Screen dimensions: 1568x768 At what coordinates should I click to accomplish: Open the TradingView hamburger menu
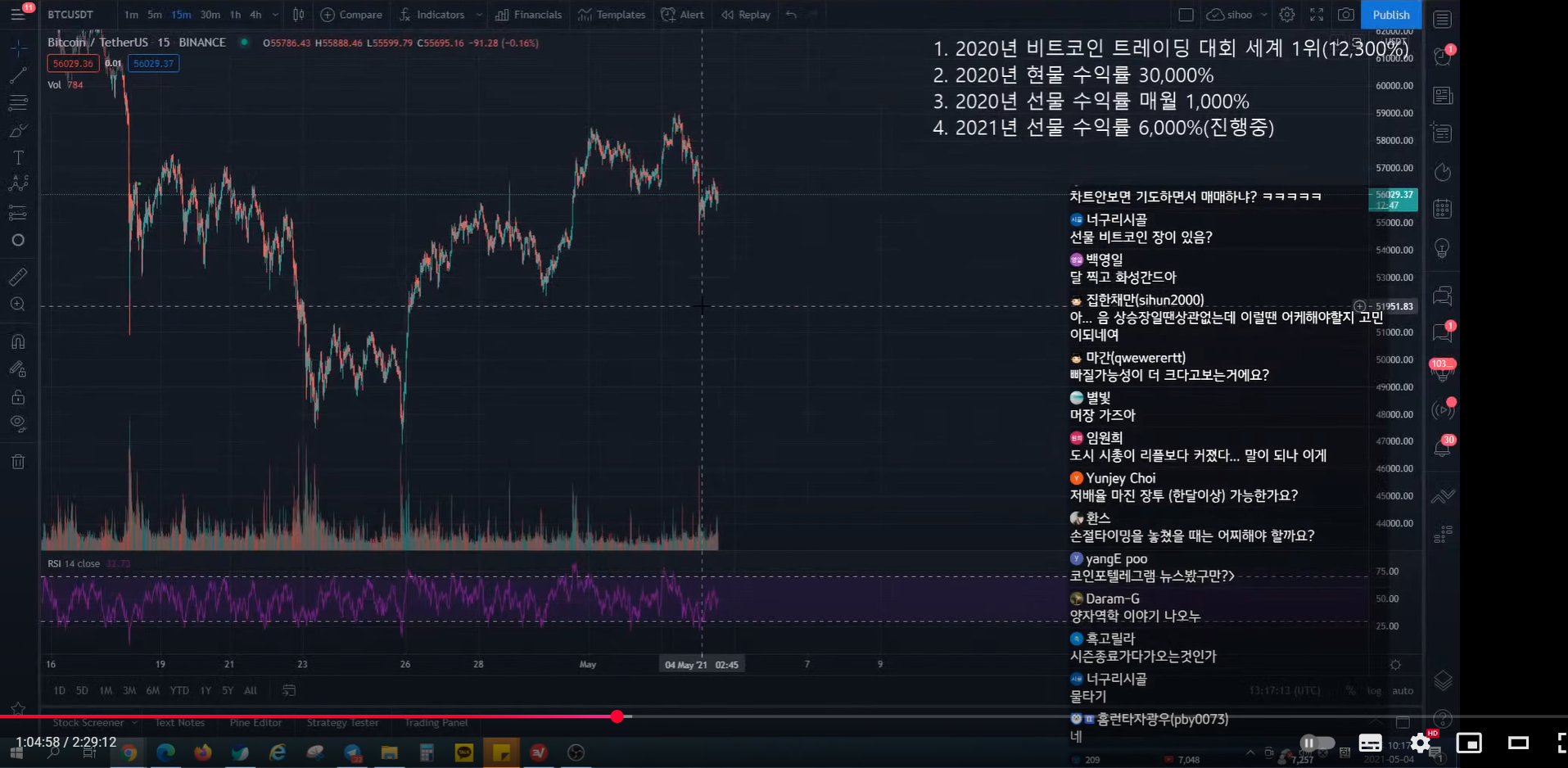click(18, 14)
